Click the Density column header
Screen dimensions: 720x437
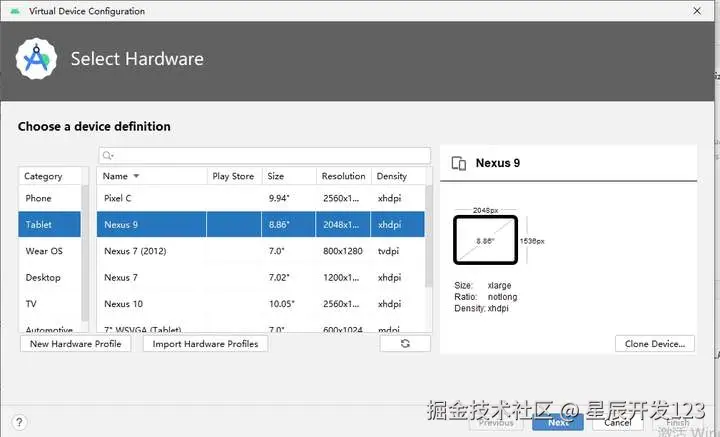(398, 176)
